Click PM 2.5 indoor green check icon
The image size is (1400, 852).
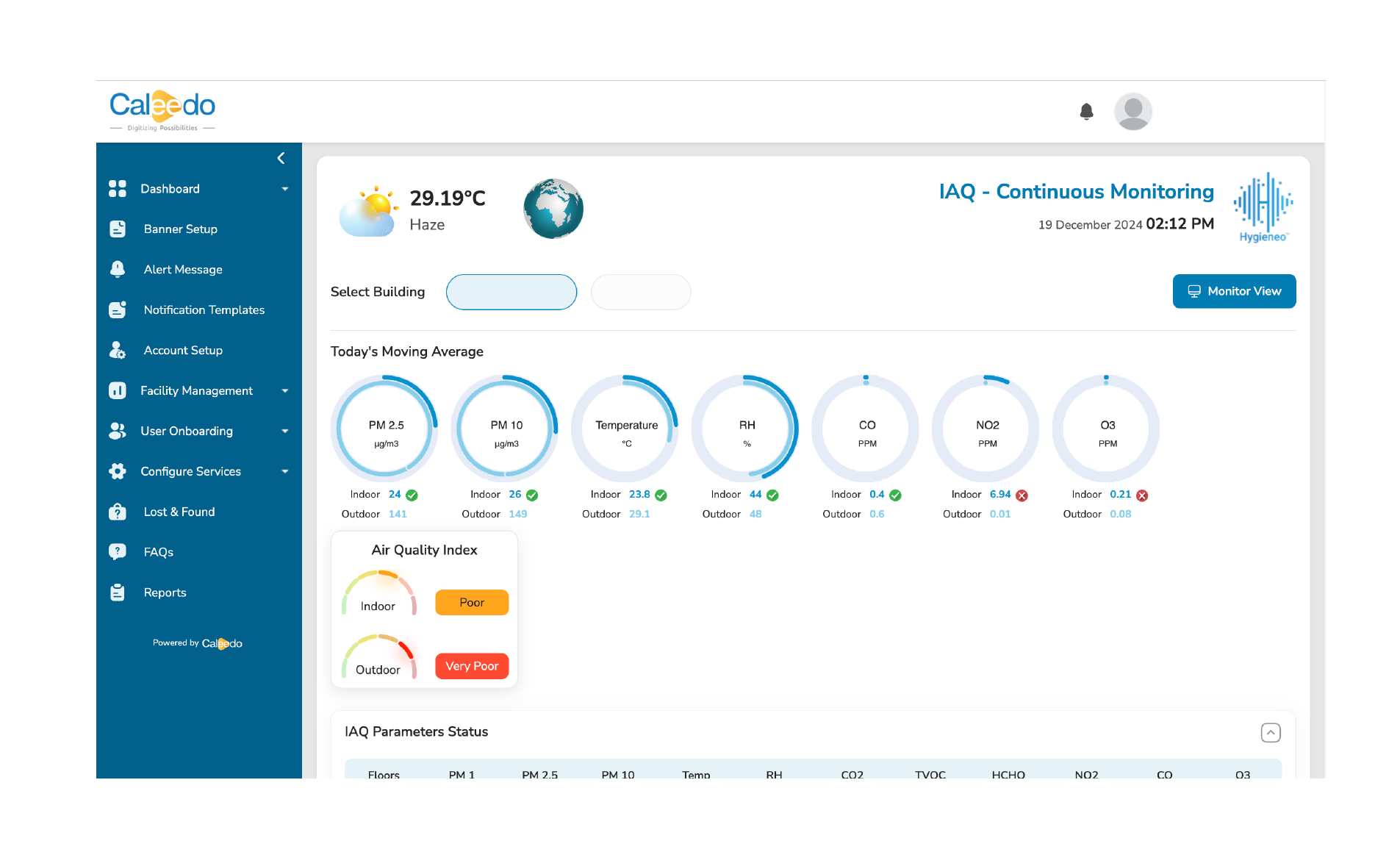click(412, 495)
